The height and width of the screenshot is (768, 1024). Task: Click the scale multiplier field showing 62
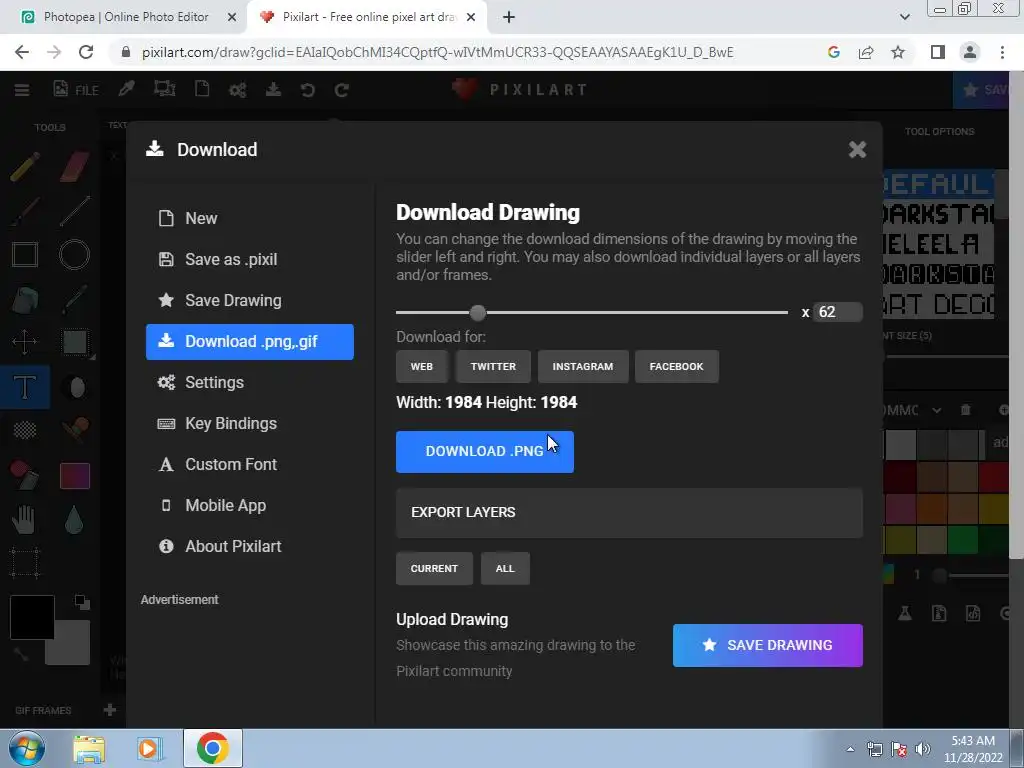coord(838,312)
